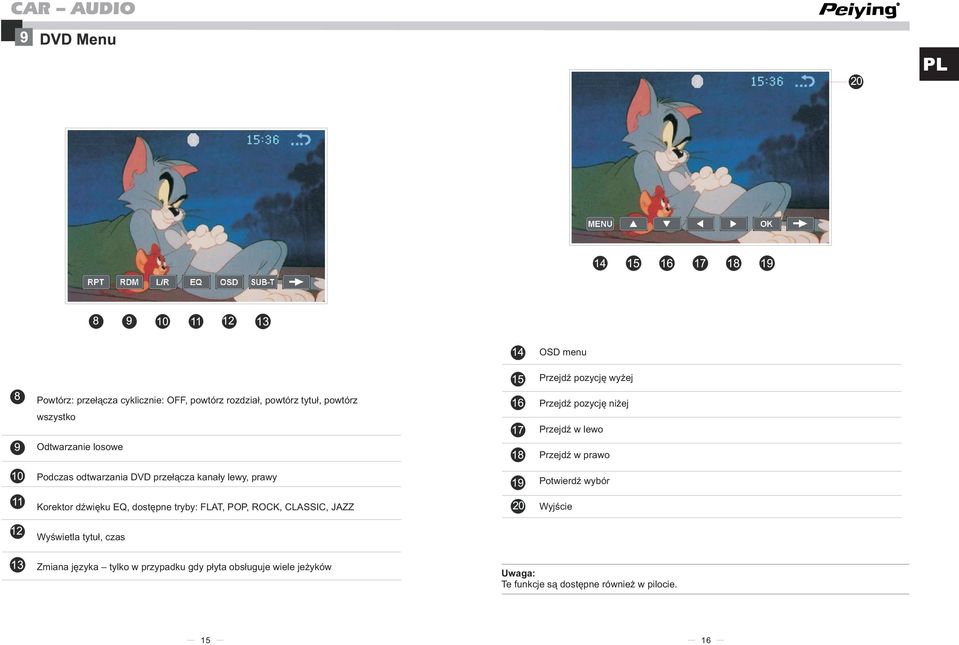Click the DVD Menu heading
The height and width of the screenshot is (645, 959).
78,39
